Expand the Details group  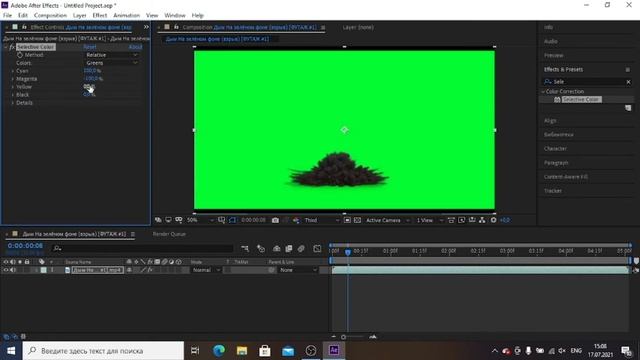point(13,103)
